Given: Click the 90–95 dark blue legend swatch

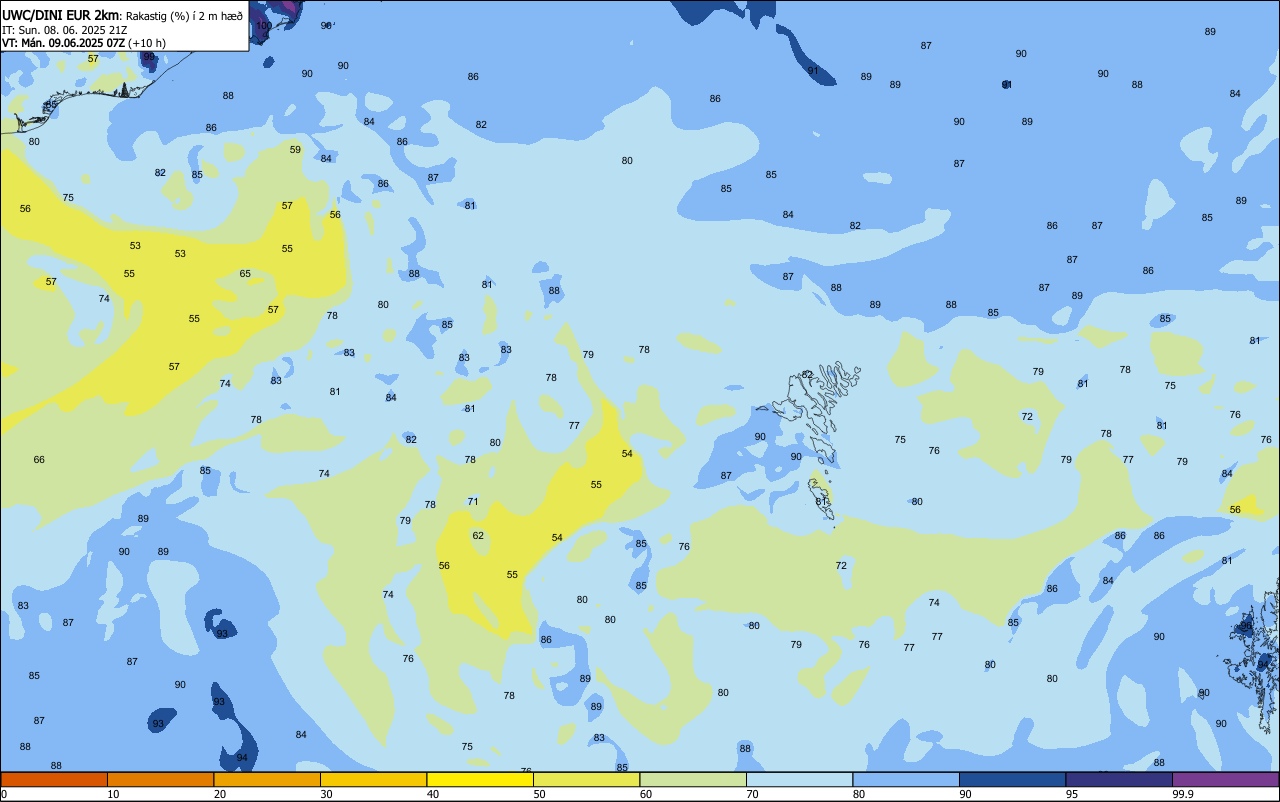Looking at the screenshot, I should tap(1012, 779).
